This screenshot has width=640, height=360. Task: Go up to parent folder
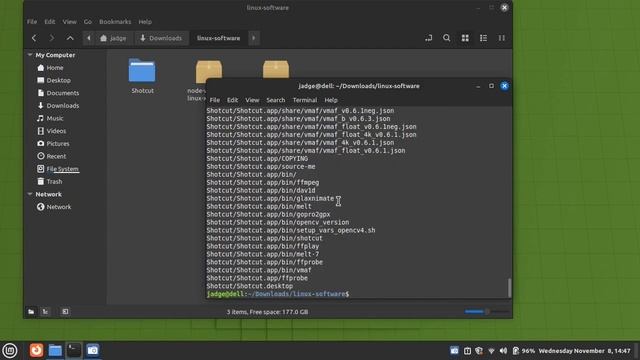pyautogui.click(x=70, y=38)
